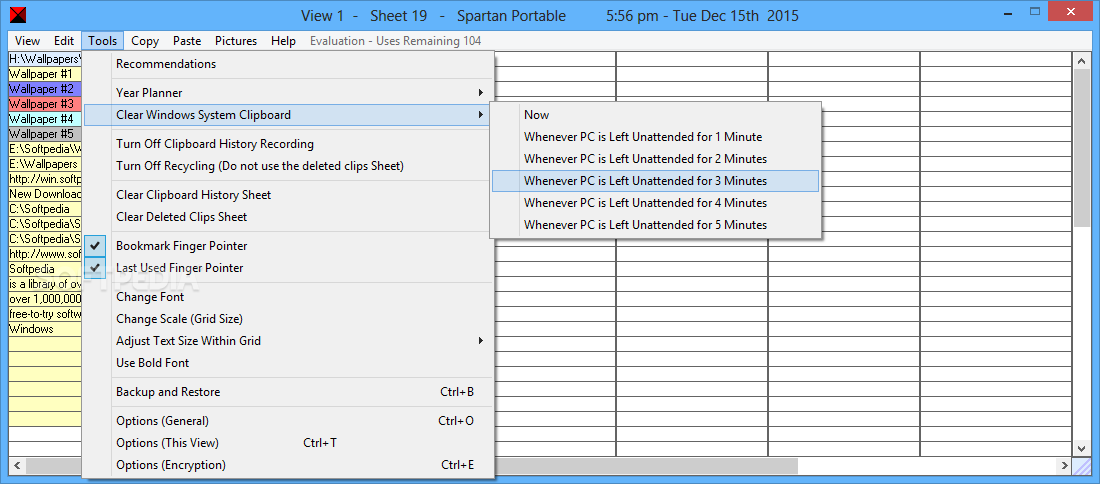This screenshot has width=1100, height=484.
Task: Open the Edit menu
Action: pos(64,41)
